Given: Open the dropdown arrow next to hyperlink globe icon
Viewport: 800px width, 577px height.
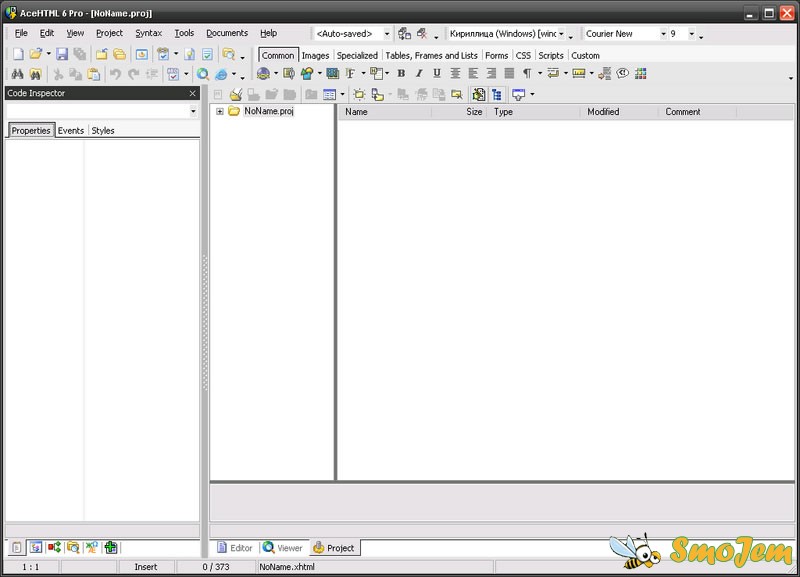Looking at the screenshot, I should (x=276, y=73).
